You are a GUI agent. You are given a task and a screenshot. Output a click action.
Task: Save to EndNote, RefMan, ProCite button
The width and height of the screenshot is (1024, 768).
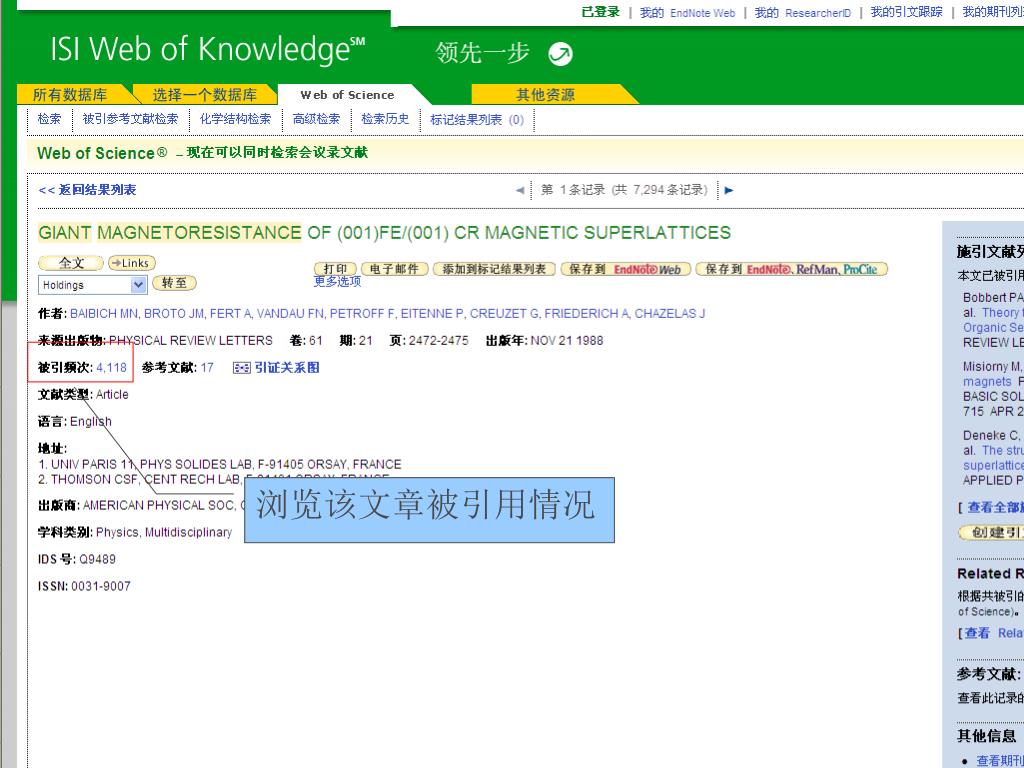point(792,269)
